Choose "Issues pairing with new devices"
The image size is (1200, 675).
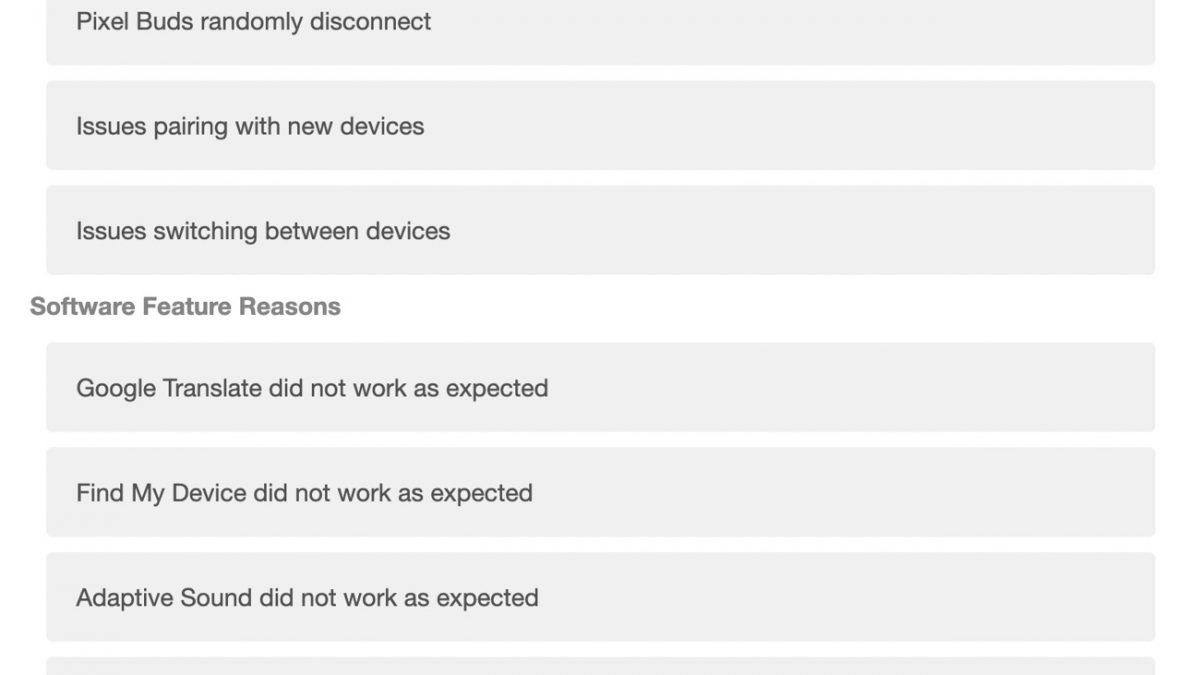(x=600, y=126)
